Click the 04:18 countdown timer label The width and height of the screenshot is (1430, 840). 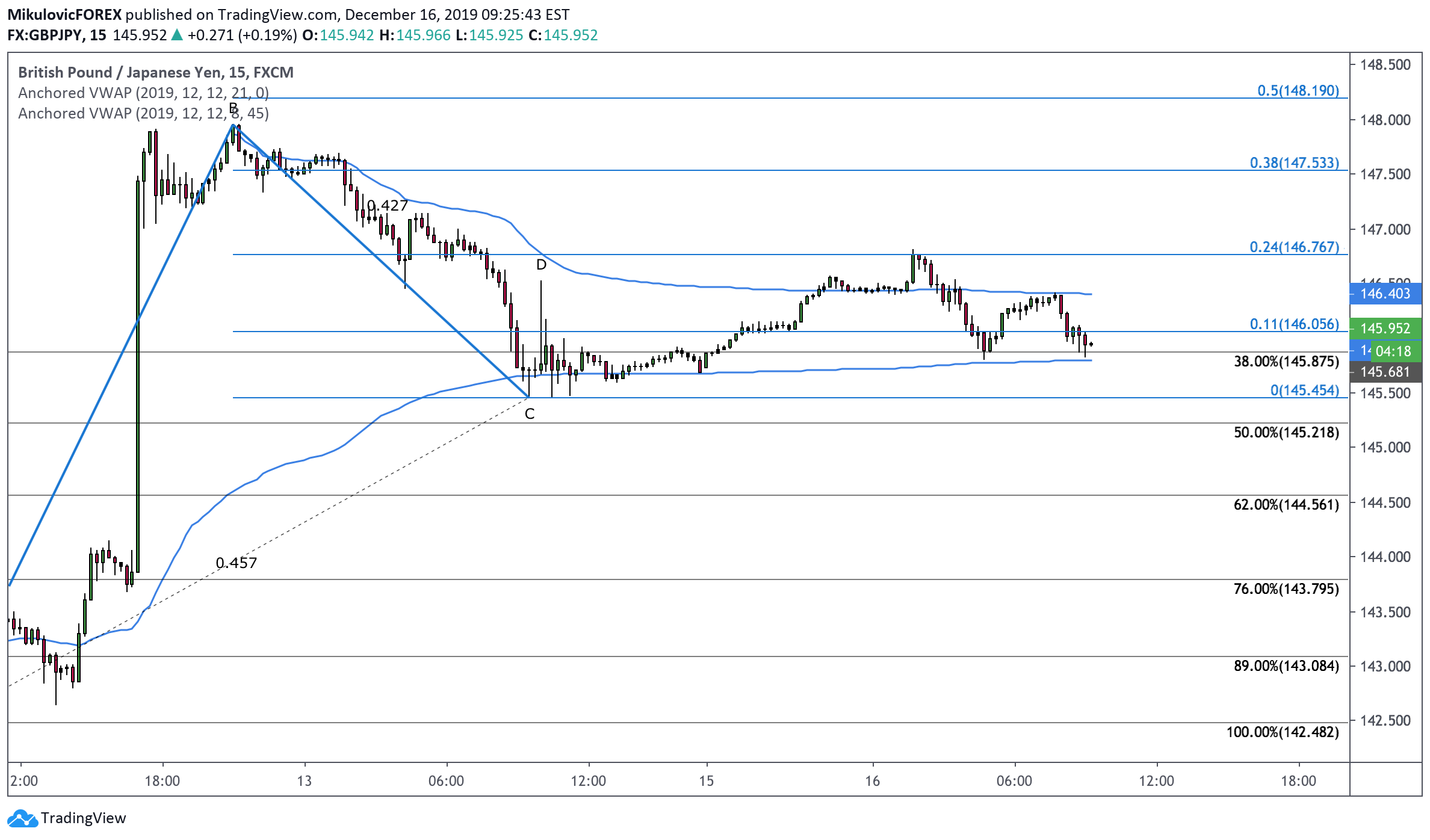click(x=1393, y=351)
